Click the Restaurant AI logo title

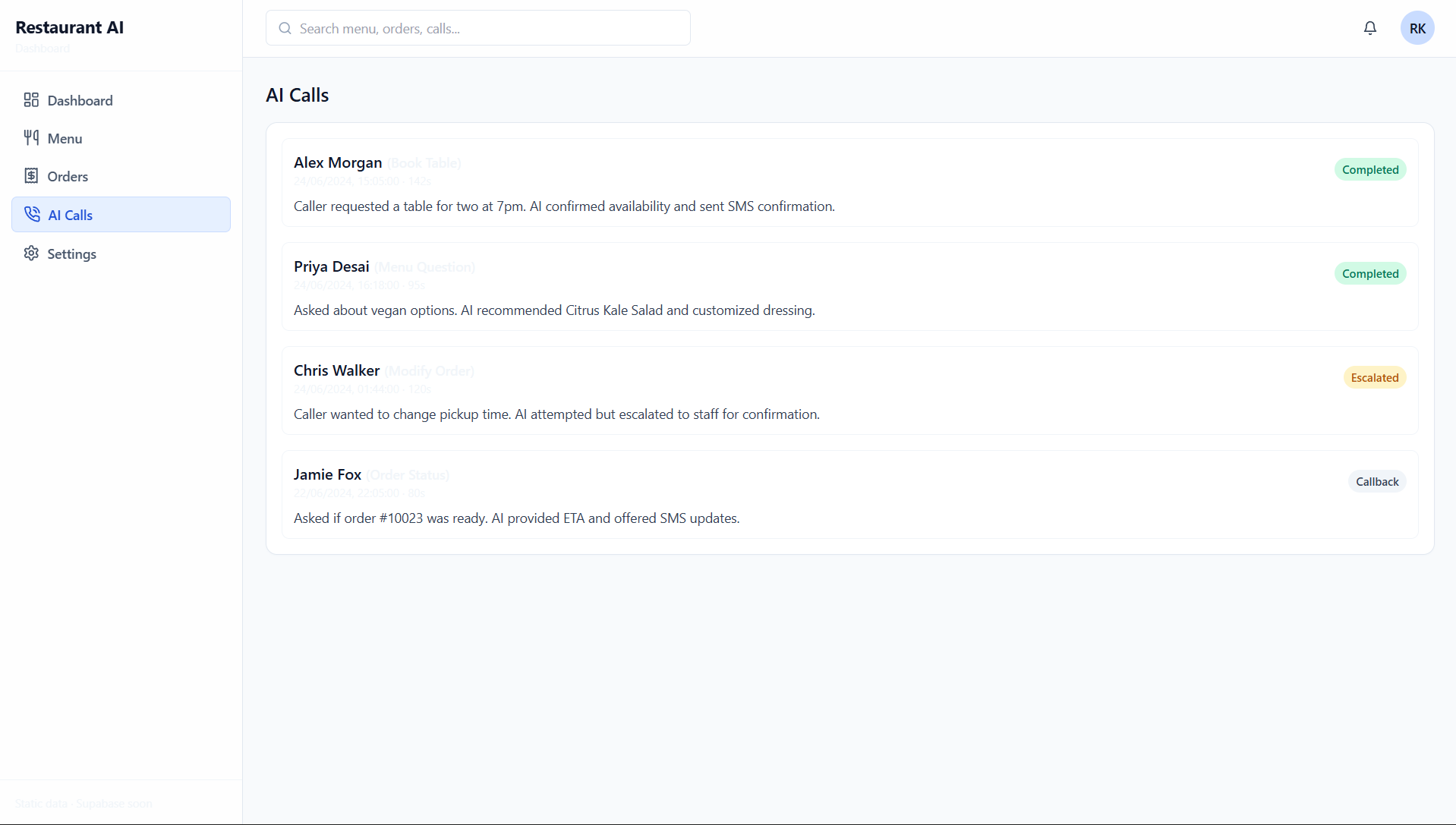point(69,27)
